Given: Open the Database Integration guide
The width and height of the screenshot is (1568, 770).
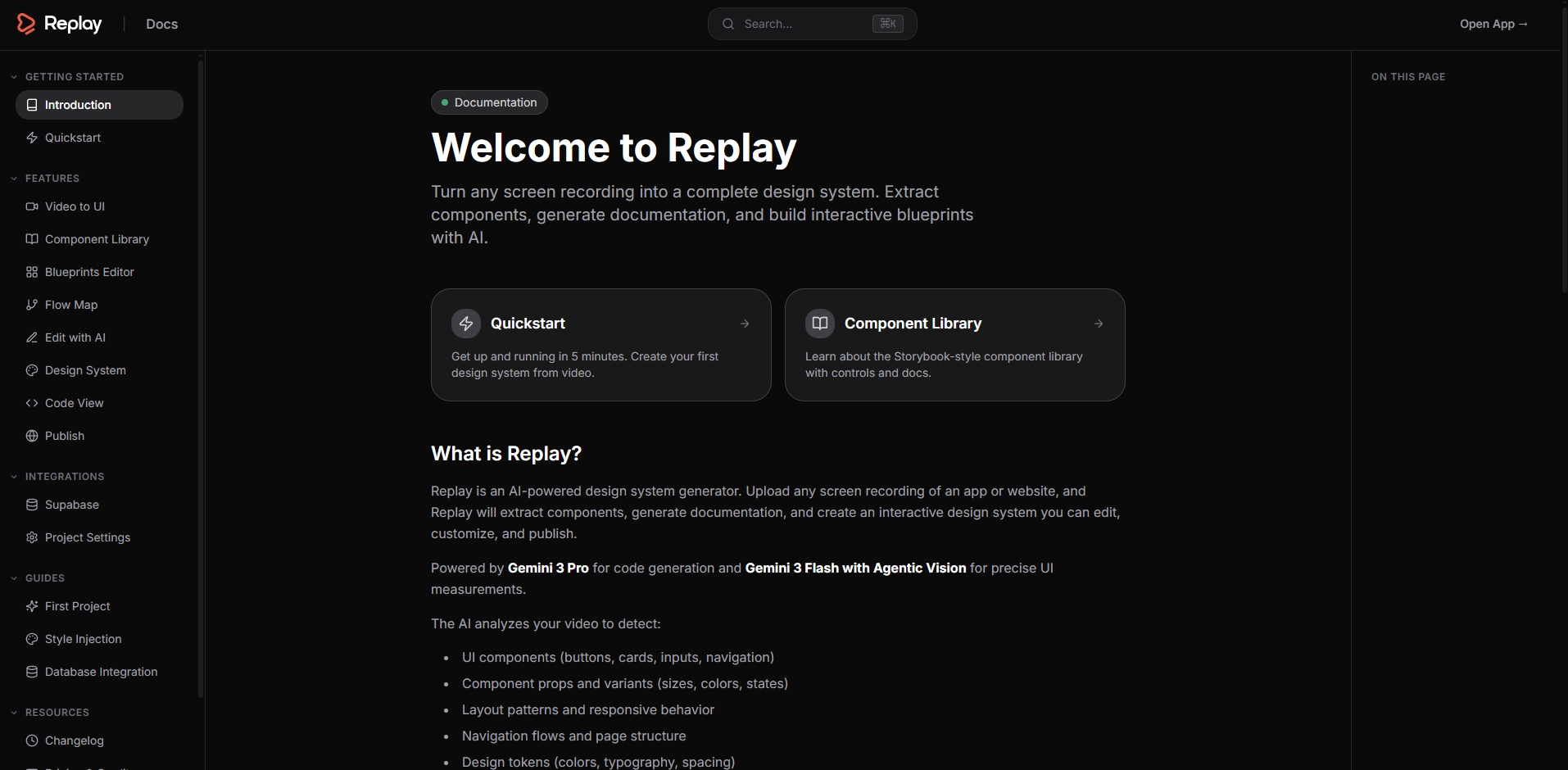Looking at the screenshot, I should click(x=99, y=672).
